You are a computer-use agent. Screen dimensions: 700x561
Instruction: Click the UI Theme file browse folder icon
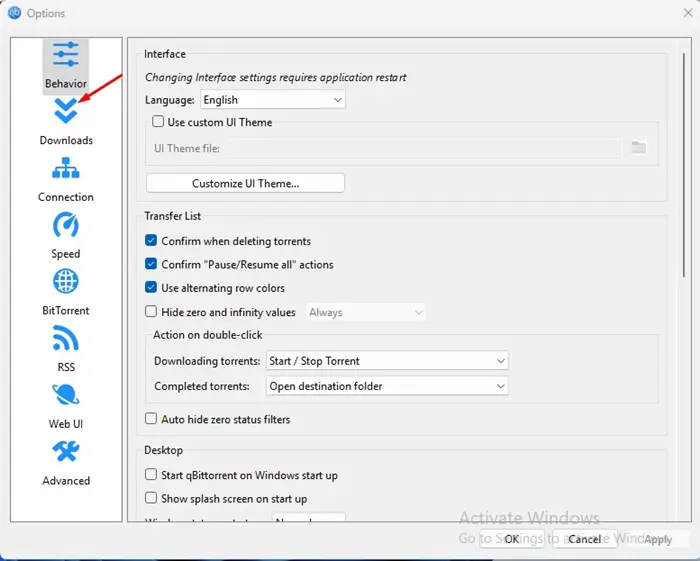click(638, 147)
